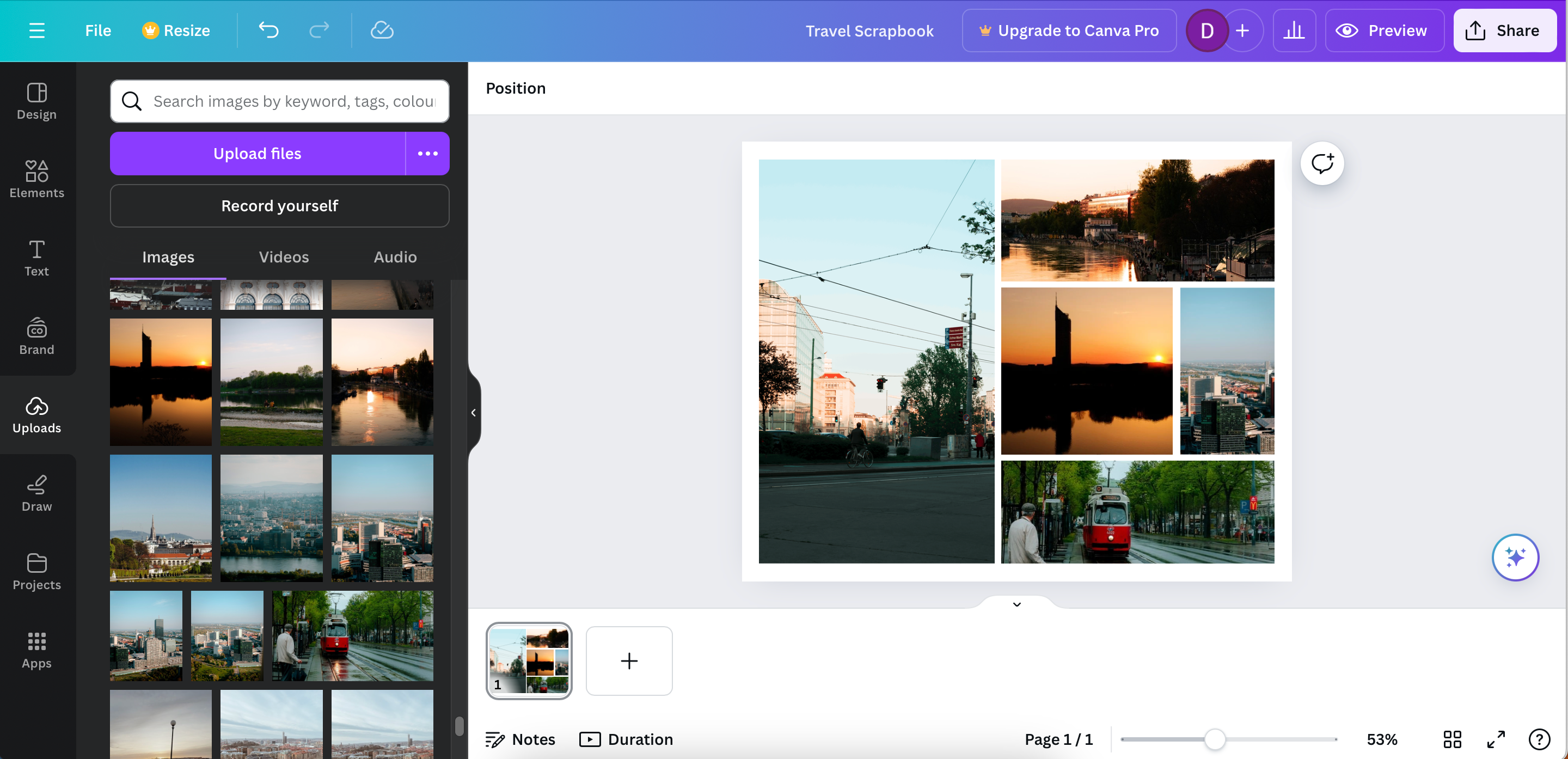
Task: Select the Text tool in sidebar
Action: 37,258
